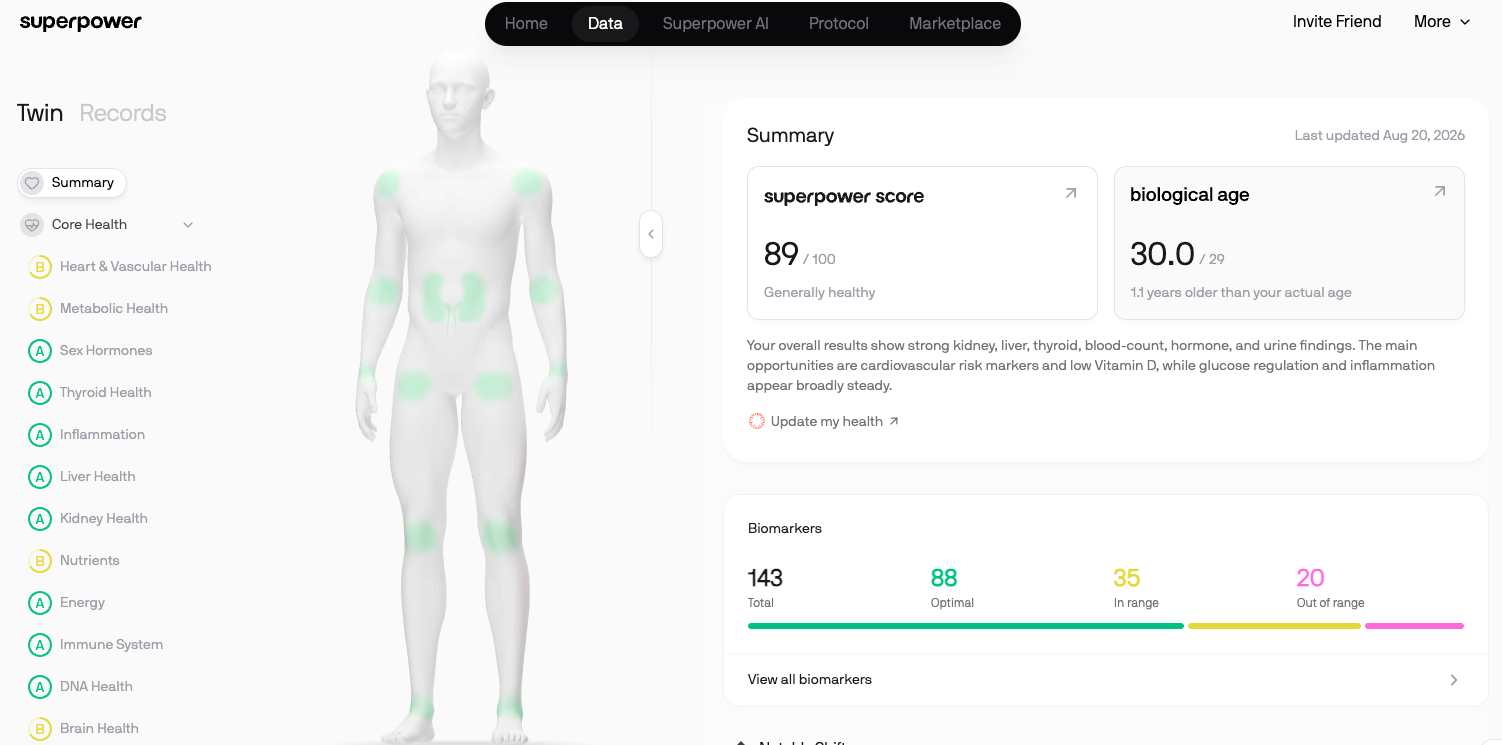The height and width of the screenshot is (745, 1502).
Task: Click B grade badge for Metabolic Health
Action: pyautogui.click(x=40, y=309)
